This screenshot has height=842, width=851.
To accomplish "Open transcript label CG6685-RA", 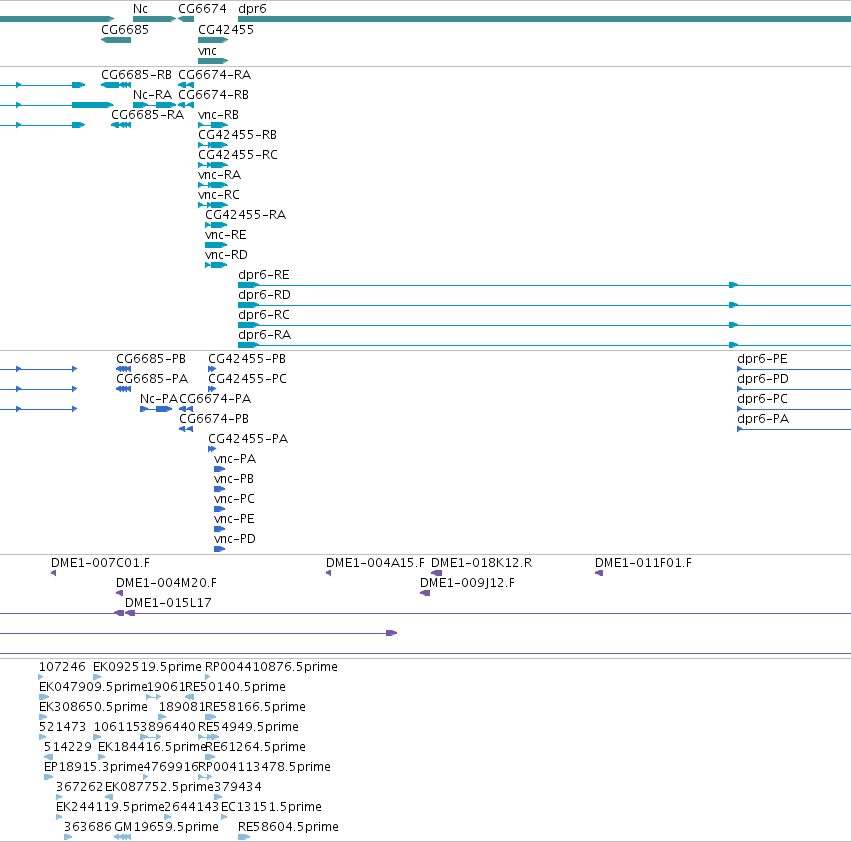I will click(148, 115).
